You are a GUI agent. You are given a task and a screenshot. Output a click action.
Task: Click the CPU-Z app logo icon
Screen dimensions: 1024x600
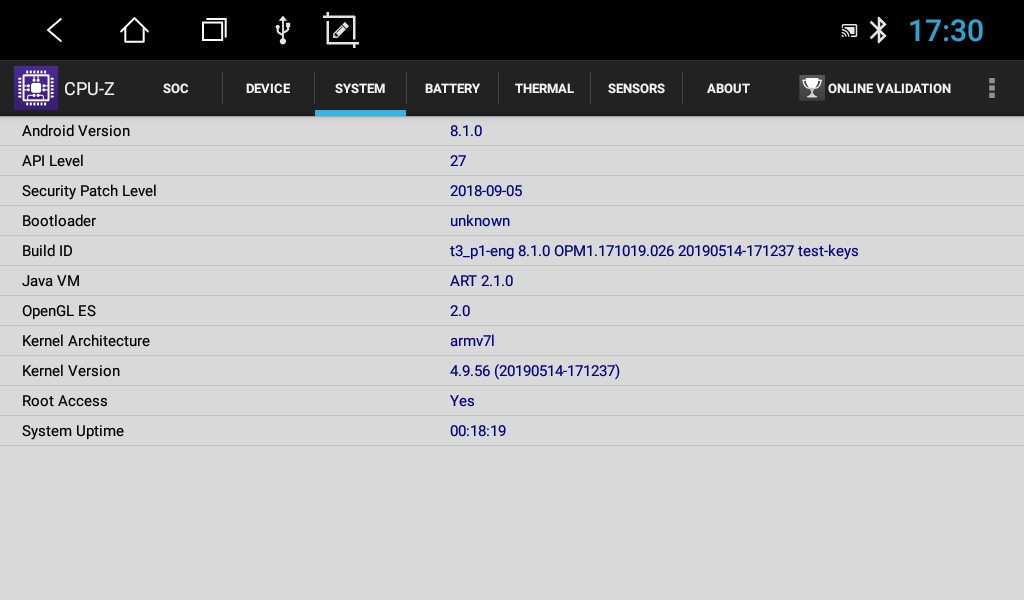pos(36,87)
